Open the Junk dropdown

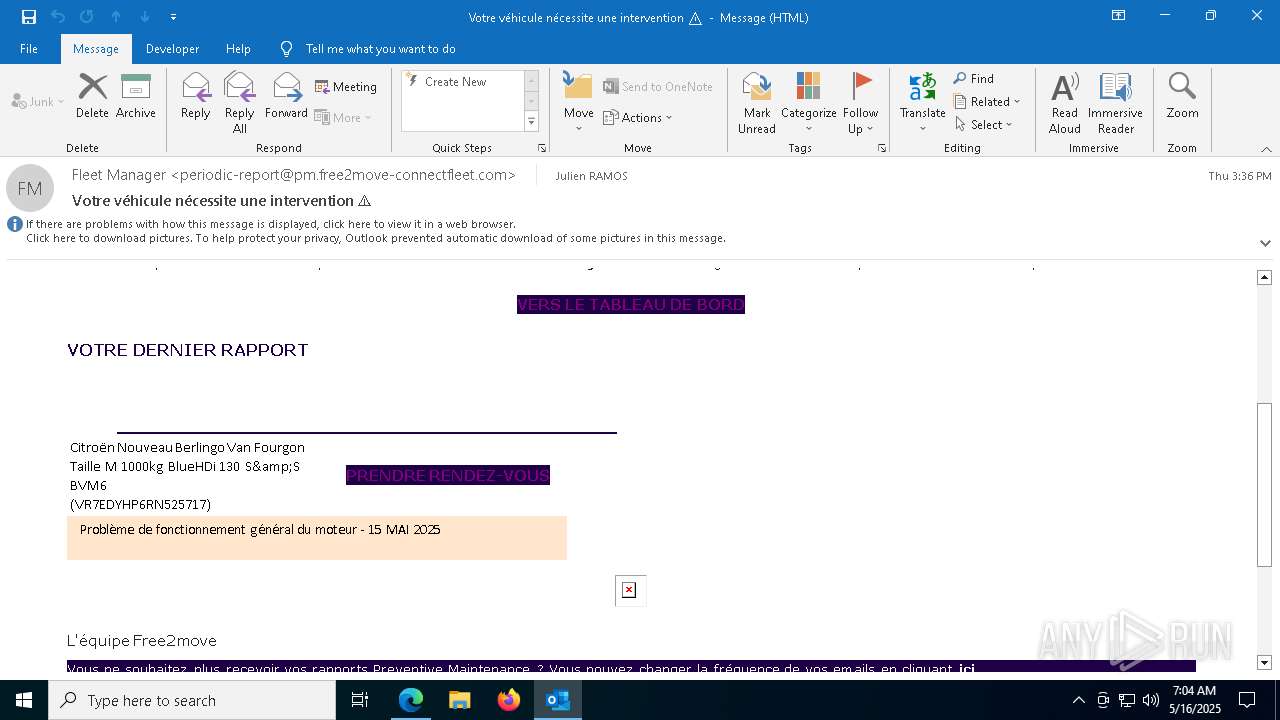[38, 101]
